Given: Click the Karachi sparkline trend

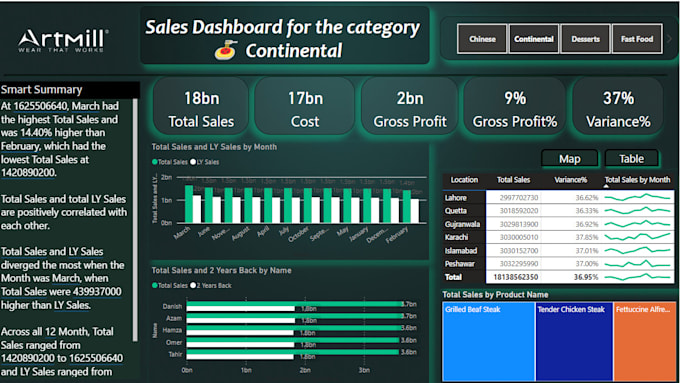Looking at the screenshot, I should tap(637, 237).
